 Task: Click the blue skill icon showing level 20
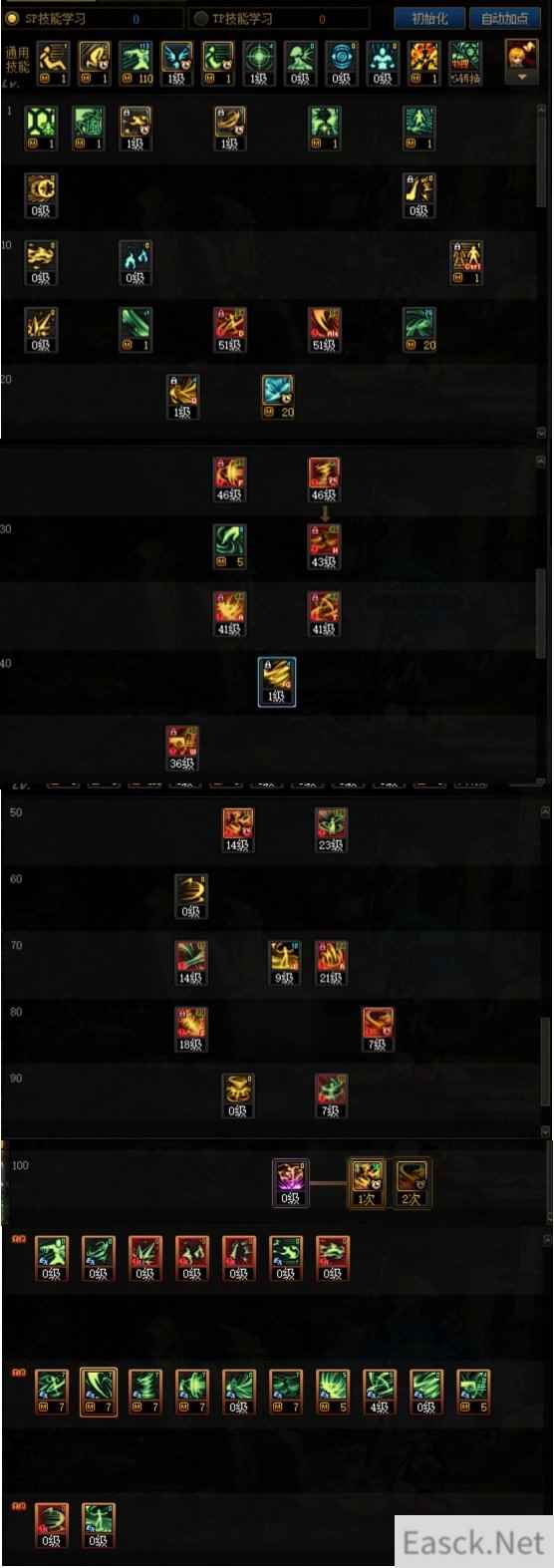tap(277, 396)
